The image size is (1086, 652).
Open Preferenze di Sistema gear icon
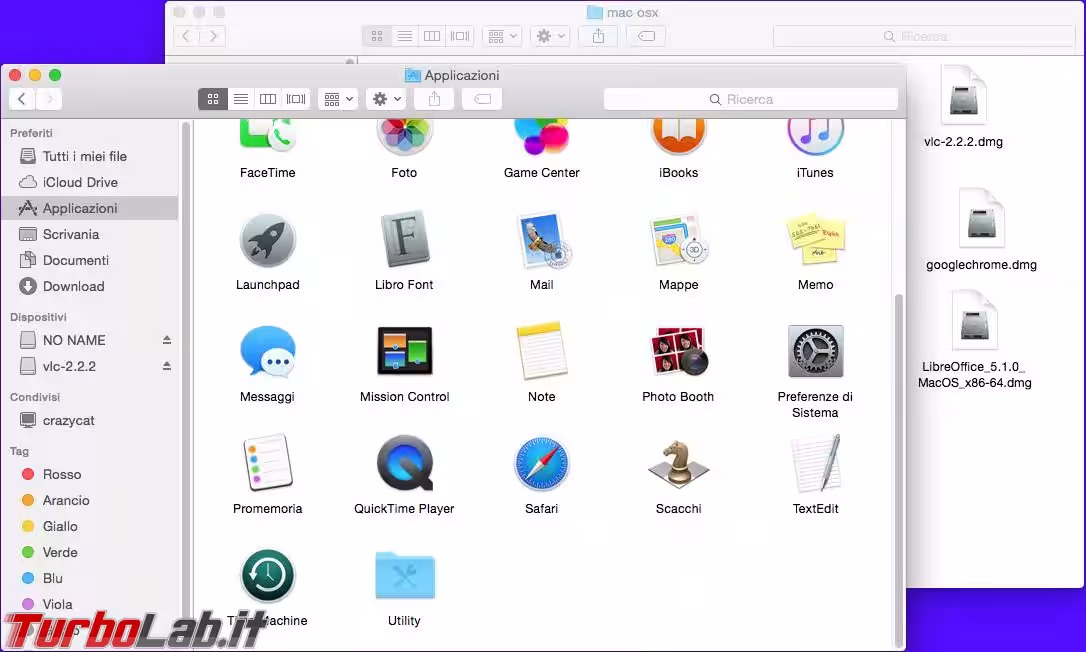click(815, 352)
